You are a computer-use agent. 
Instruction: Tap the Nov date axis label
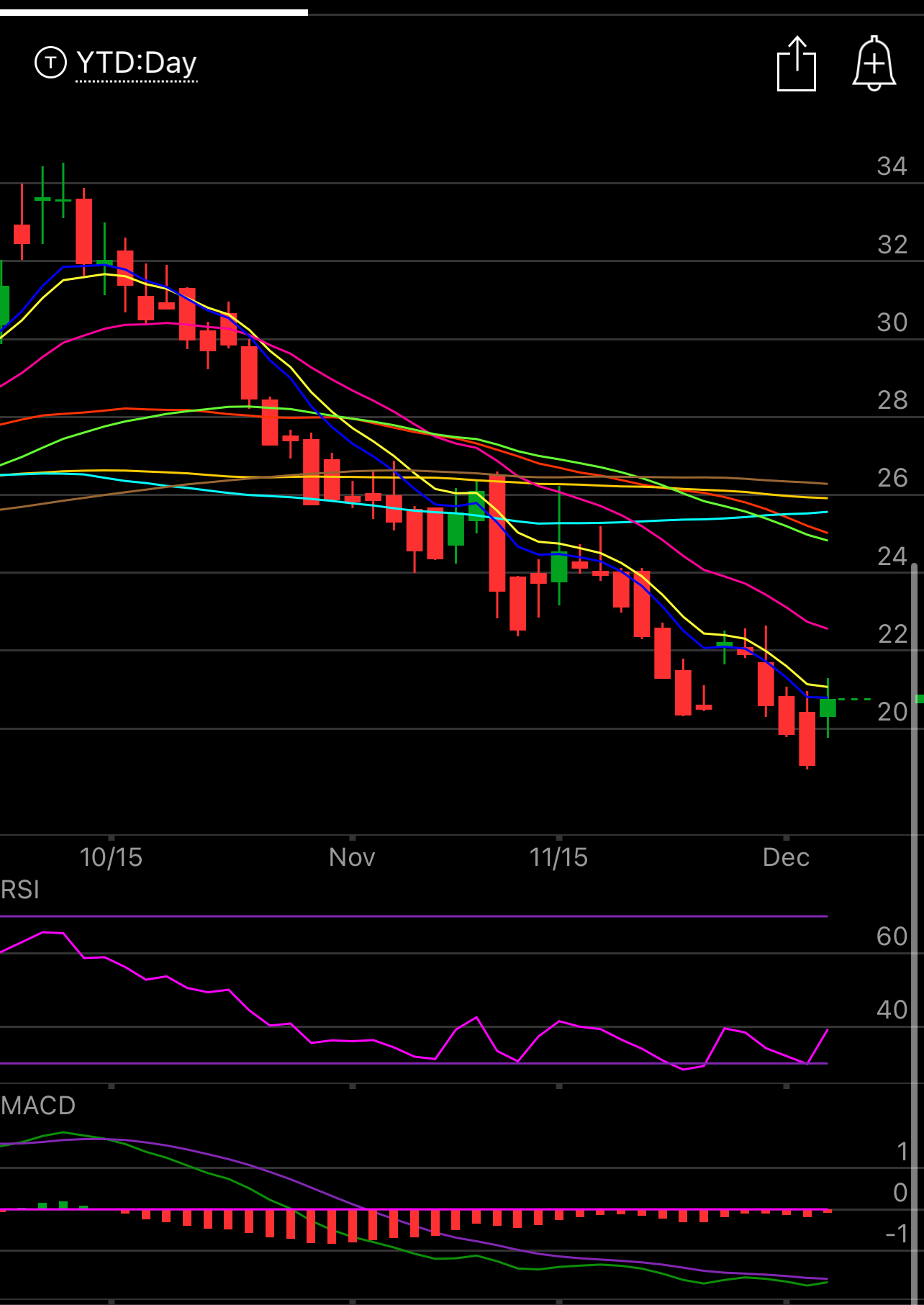tap(352, 857)
